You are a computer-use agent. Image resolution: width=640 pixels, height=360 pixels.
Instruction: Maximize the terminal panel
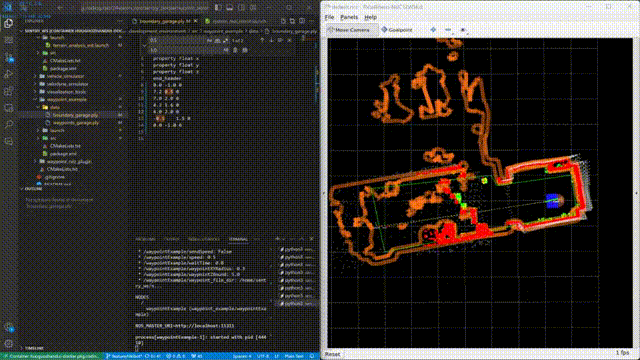click(x=302, y=239)
